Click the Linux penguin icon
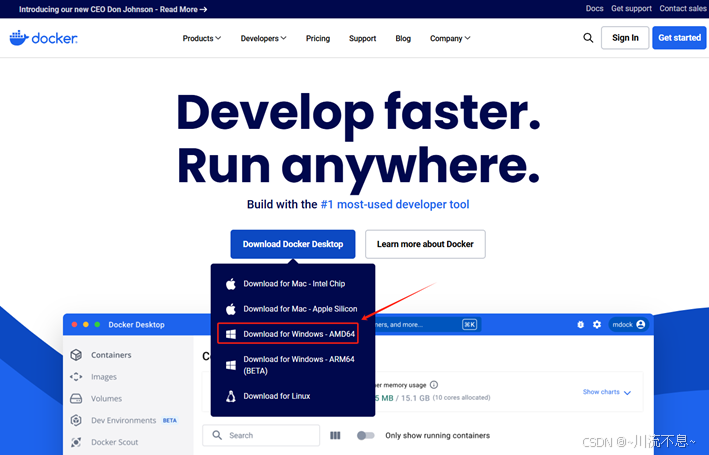This screenshot has height=455, width=709. click(231, 396)
